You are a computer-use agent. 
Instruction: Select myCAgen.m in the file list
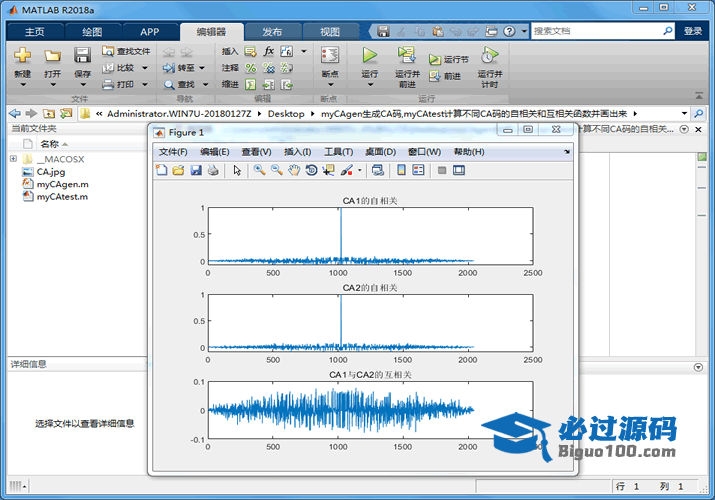(x=62, y=184)
